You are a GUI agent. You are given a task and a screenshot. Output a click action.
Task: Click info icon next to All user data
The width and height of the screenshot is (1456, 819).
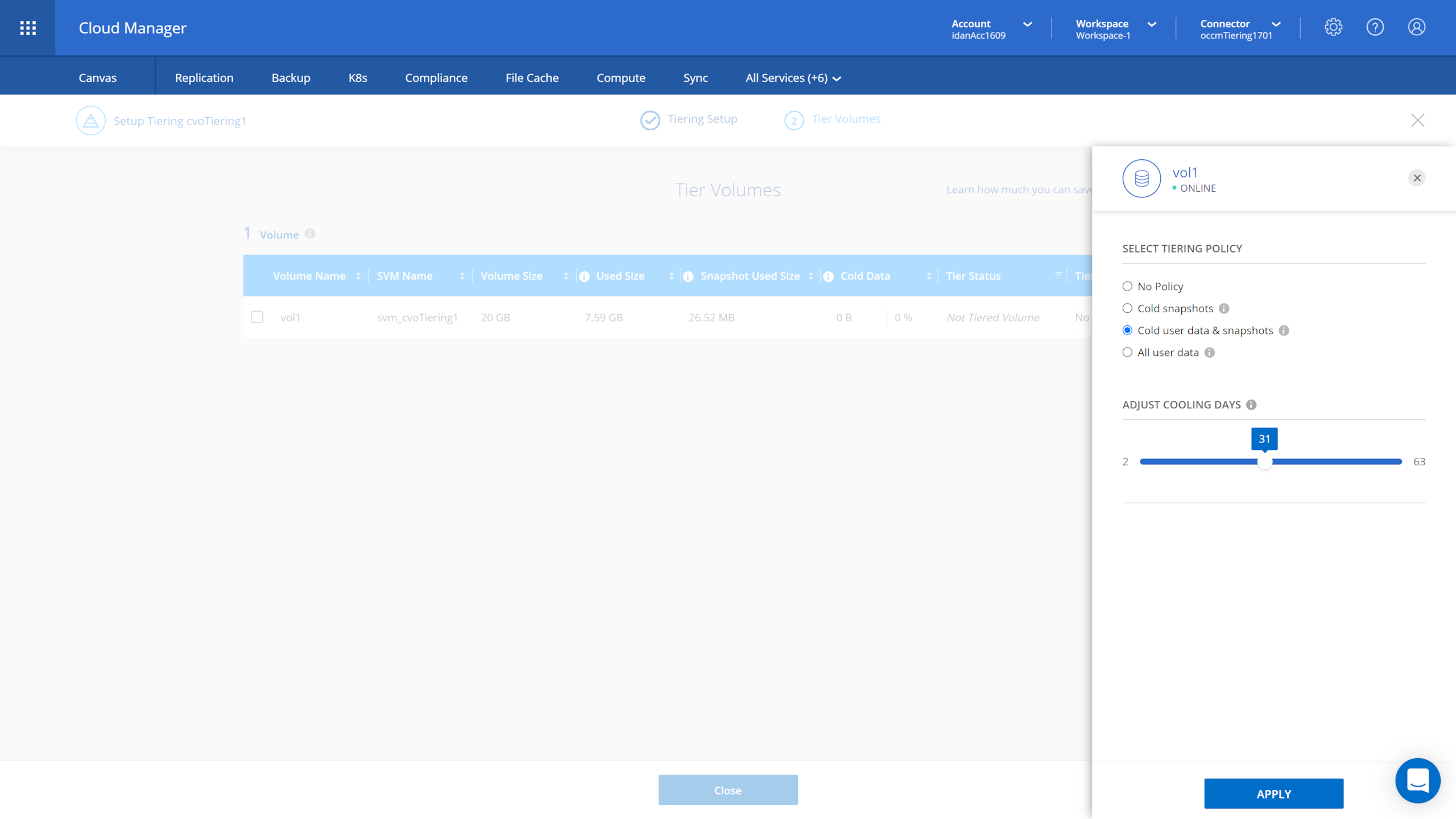(1210, 353)
